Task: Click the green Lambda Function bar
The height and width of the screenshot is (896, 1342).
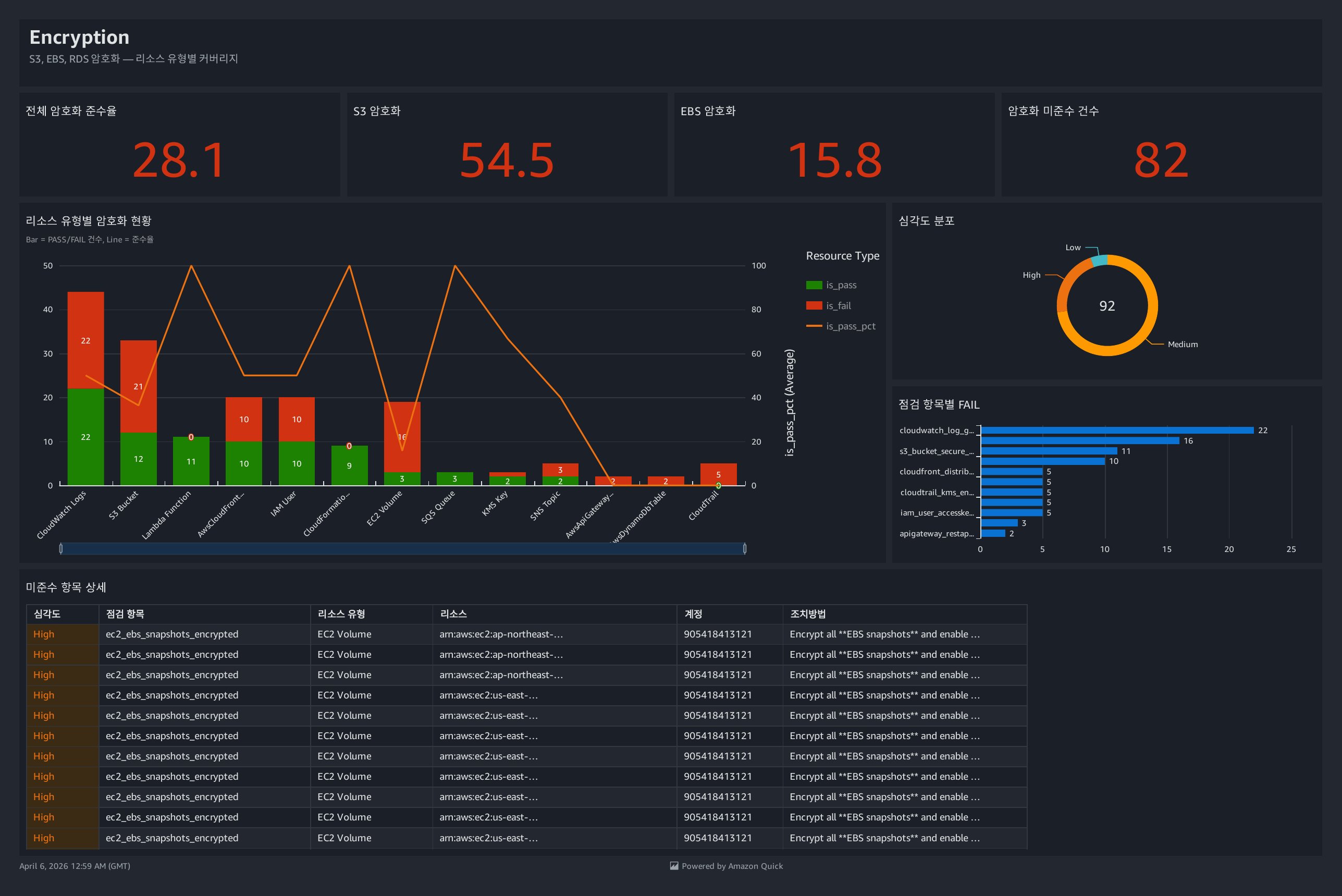Action: (x=191, y=461)
